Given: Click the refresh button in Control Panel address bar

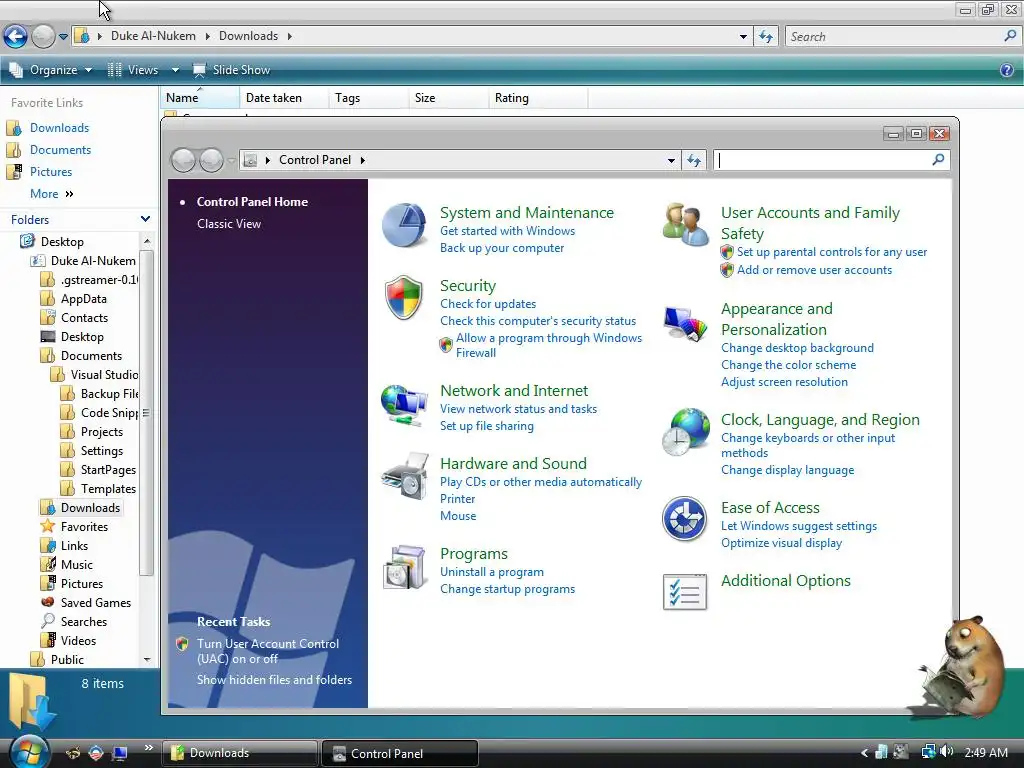Looking at the screenshot, I should (x=694, y=160).
